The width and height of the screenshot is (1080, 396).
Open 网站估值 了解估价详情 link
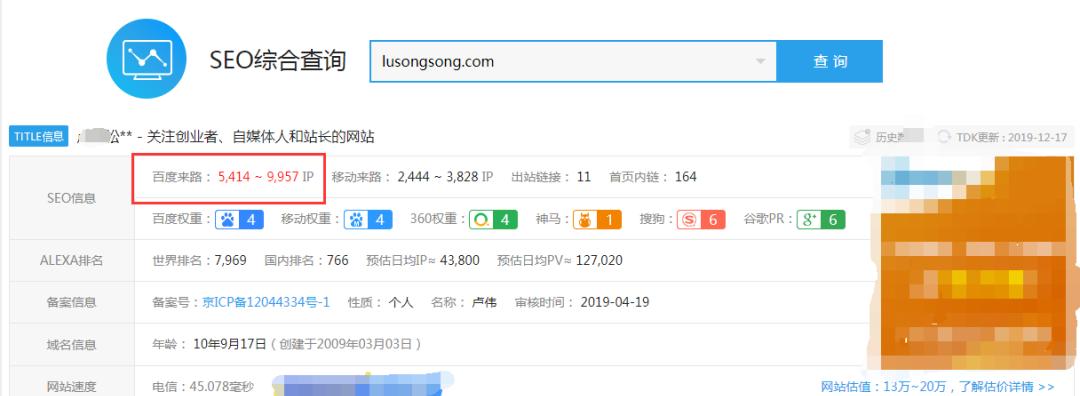[937, 386]
